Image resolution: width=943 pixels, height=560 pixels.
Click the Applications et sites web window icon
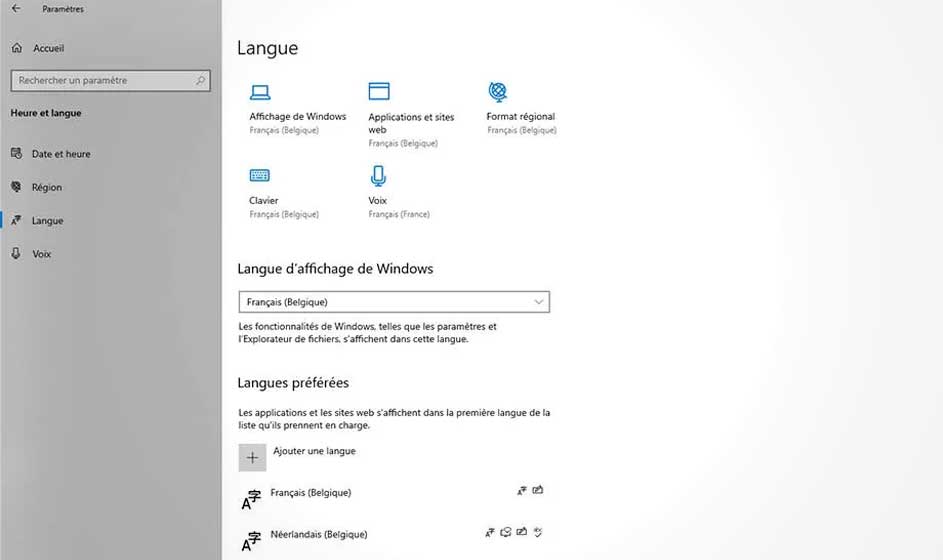(379, 91)
